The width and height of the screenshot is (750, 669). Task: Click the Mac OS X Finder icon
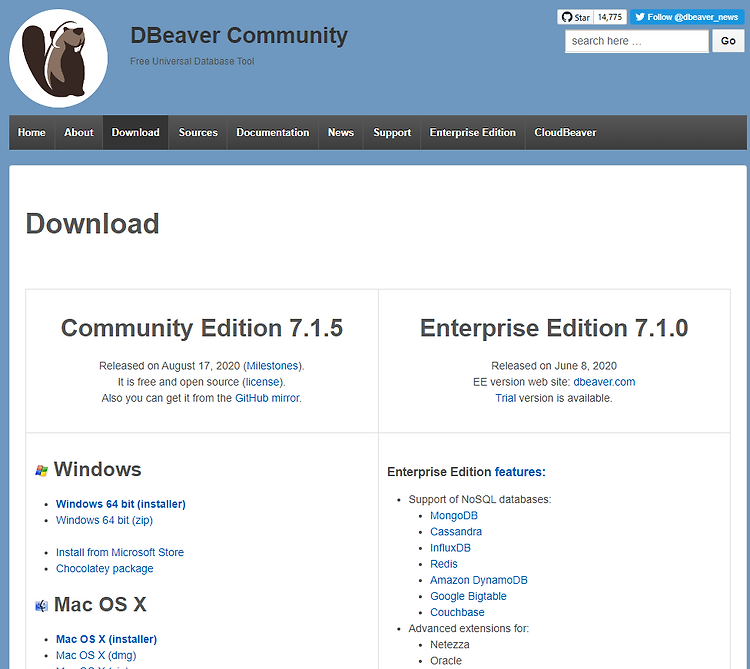point(42,606)
